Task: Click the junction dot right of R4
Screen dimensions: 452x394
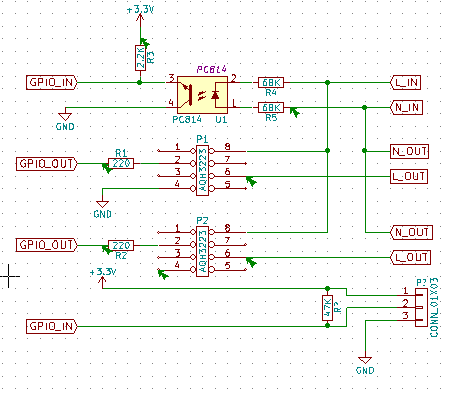Action: [x=327, y=82]
